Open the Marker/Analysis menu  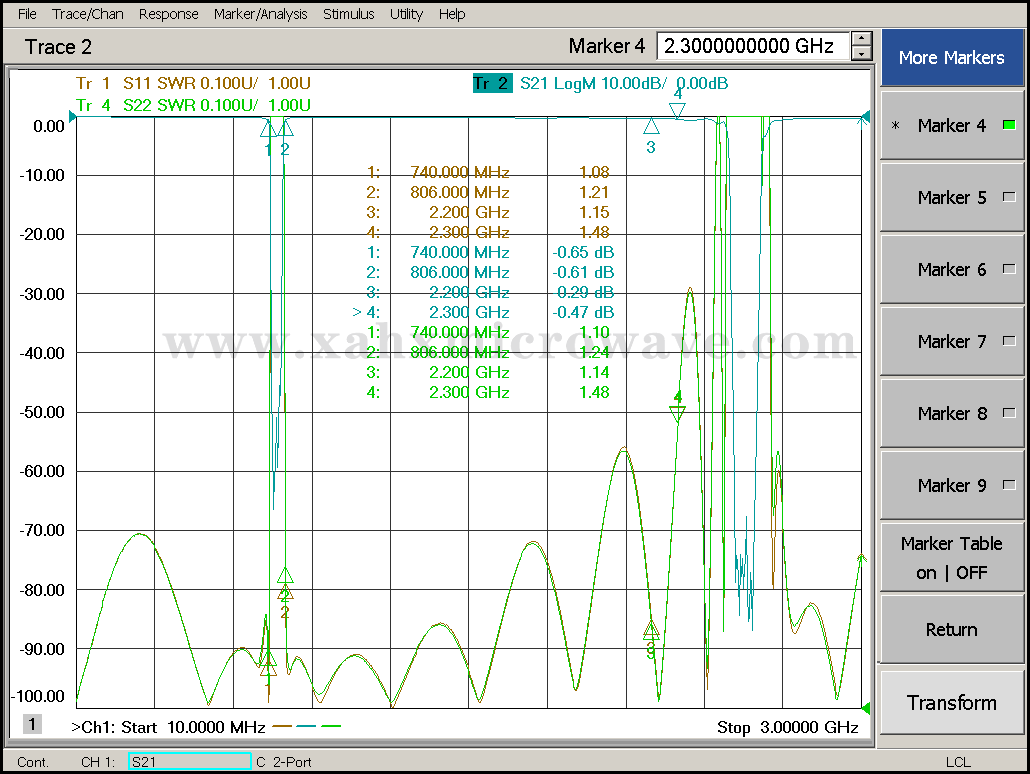[x=260, y=14]
